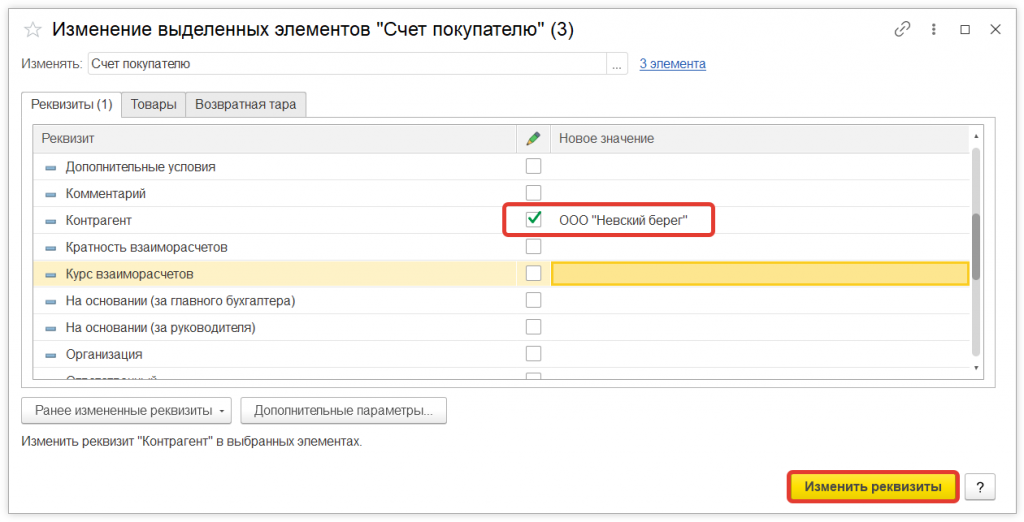Click the icon beside Комментарий row
The width and height of the screenshot is (1024, 522).
click(51, 193)
